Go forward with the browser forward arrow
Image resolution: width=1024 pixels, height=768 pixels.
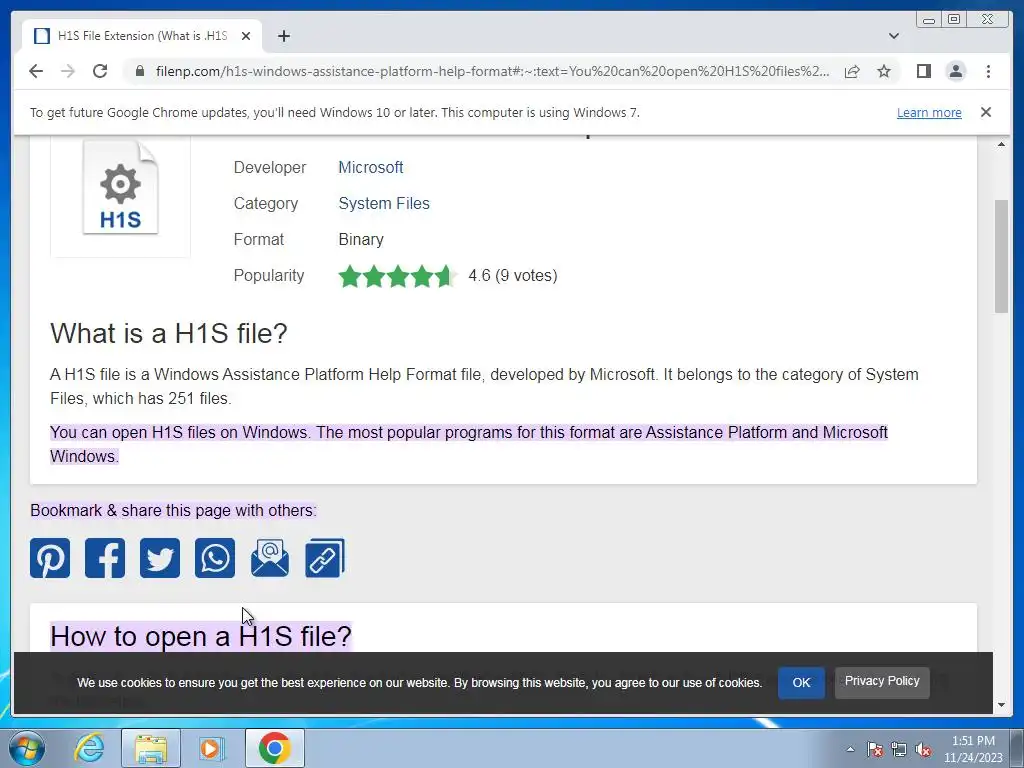[68, 71]
